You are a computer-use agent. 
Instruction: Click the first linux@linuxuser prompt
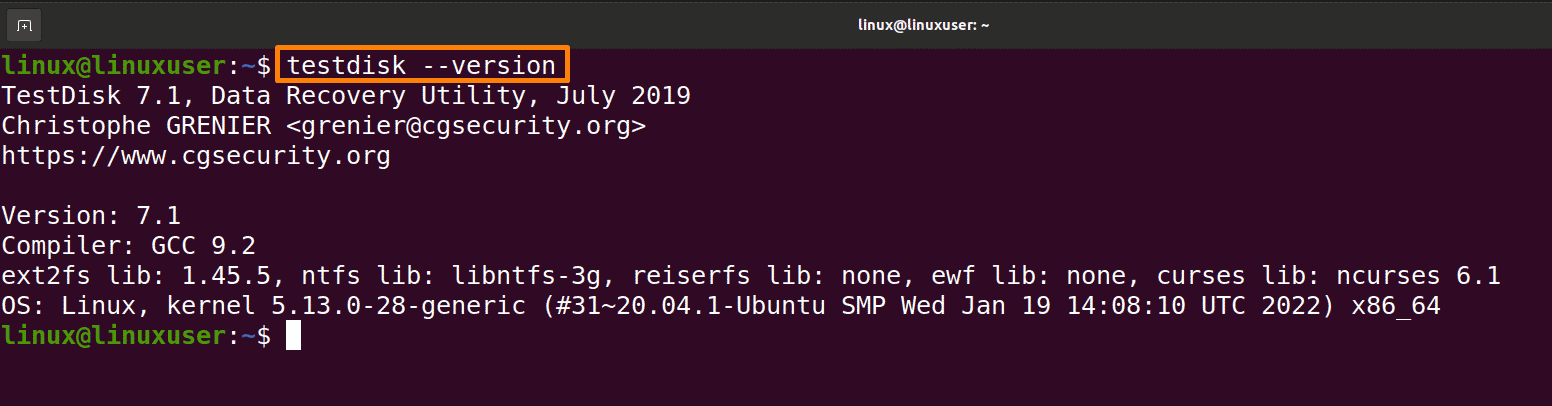(114, 66)
